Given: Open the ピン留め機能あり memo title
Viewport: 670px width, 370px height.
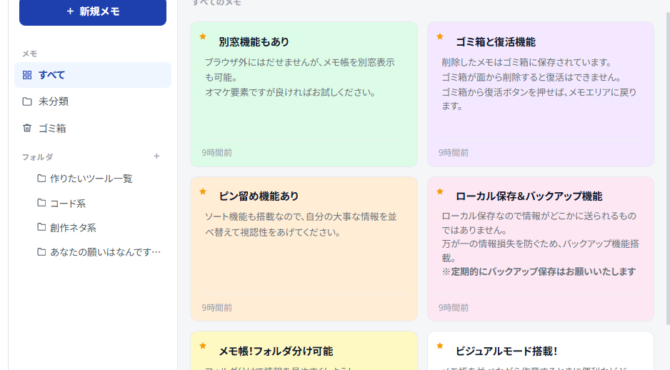Looking at the screenshot, I should point(259,196).
